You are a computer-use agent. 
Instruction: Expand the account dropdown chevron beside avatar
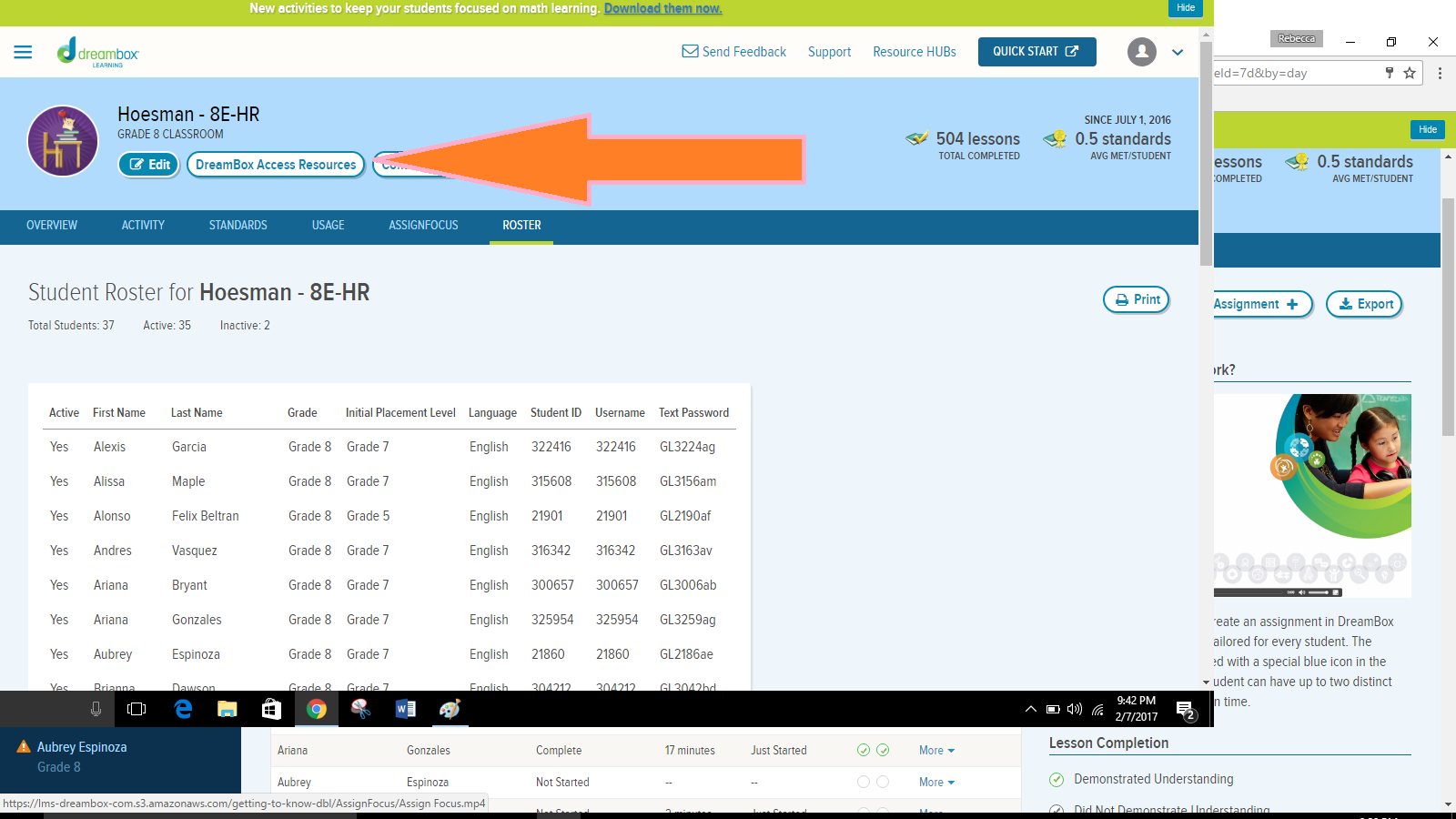point(1178,52)
